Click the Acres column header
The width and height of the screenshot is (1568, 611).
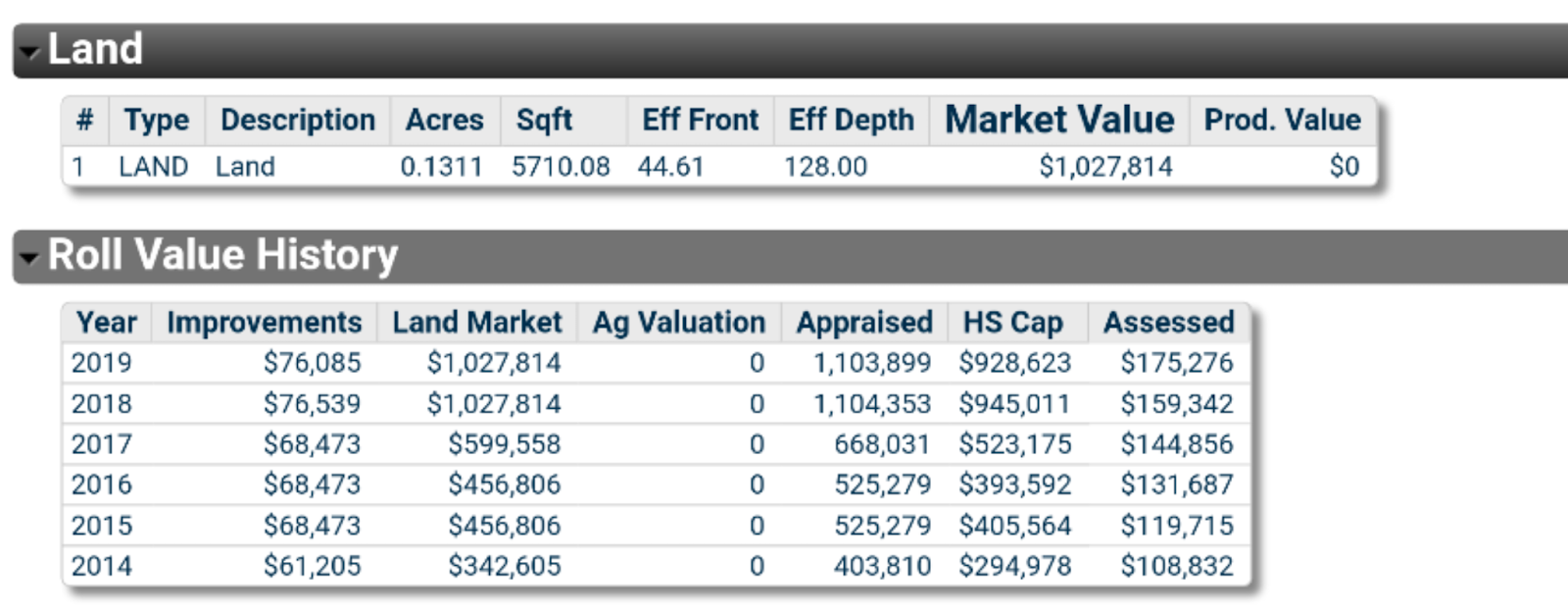pyautogui.click(x=445, y=120)
